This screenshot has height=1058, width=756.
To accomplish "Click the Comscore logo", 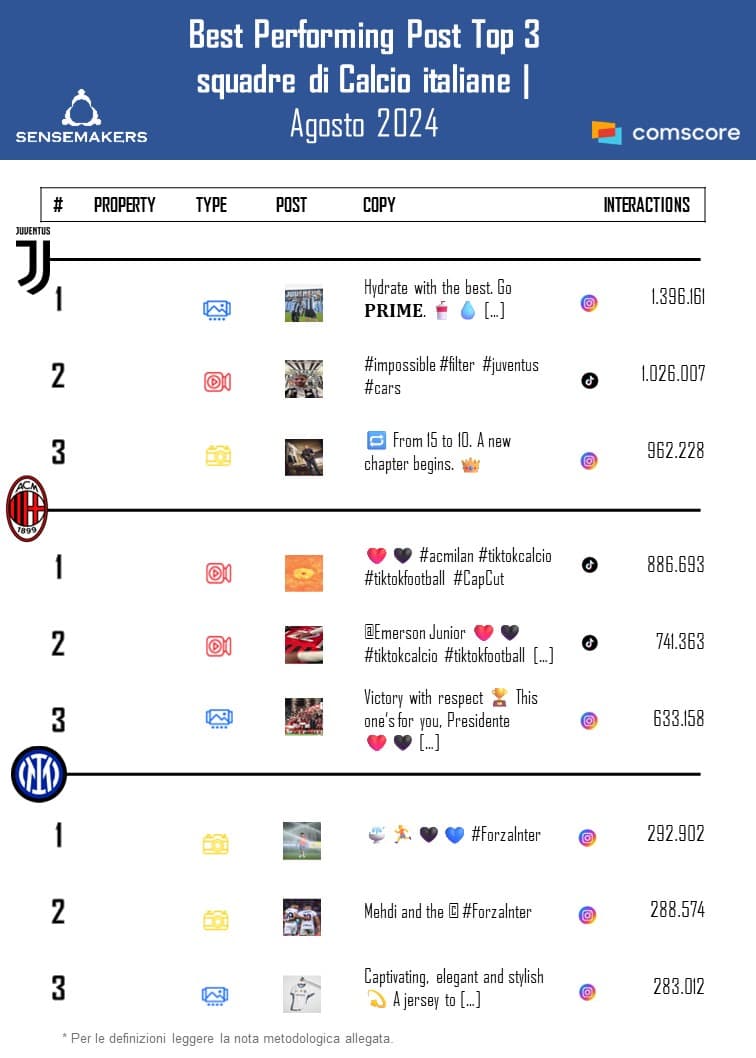I will tap(666, 132).
